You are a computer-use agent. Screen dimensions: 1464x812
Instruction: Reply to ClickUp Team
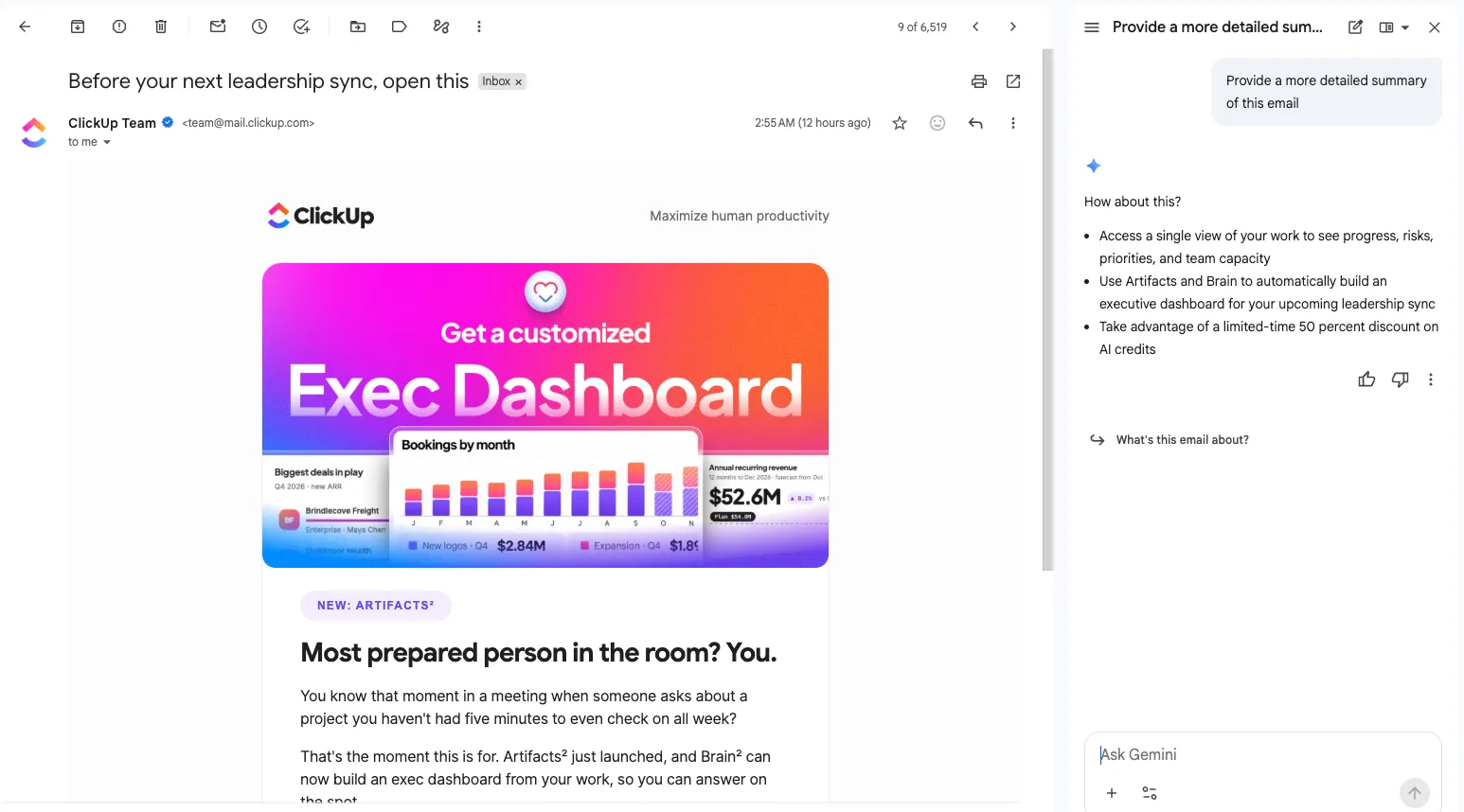click(x=975, y=123)
